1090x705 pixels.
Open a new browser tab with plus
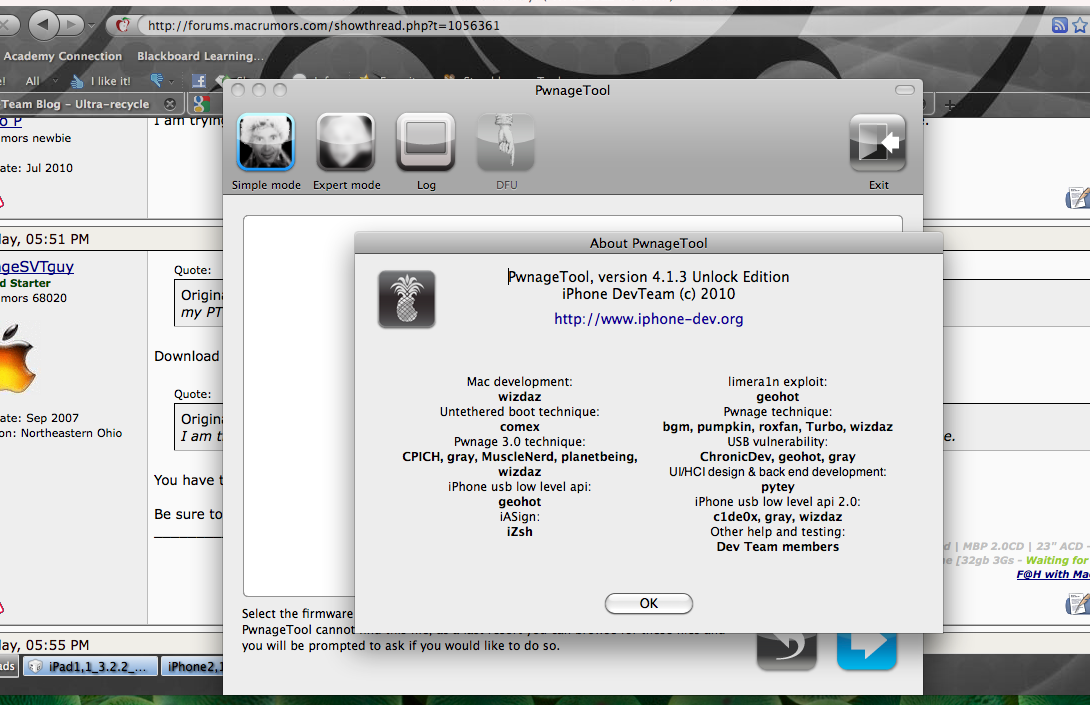point(950,105)
